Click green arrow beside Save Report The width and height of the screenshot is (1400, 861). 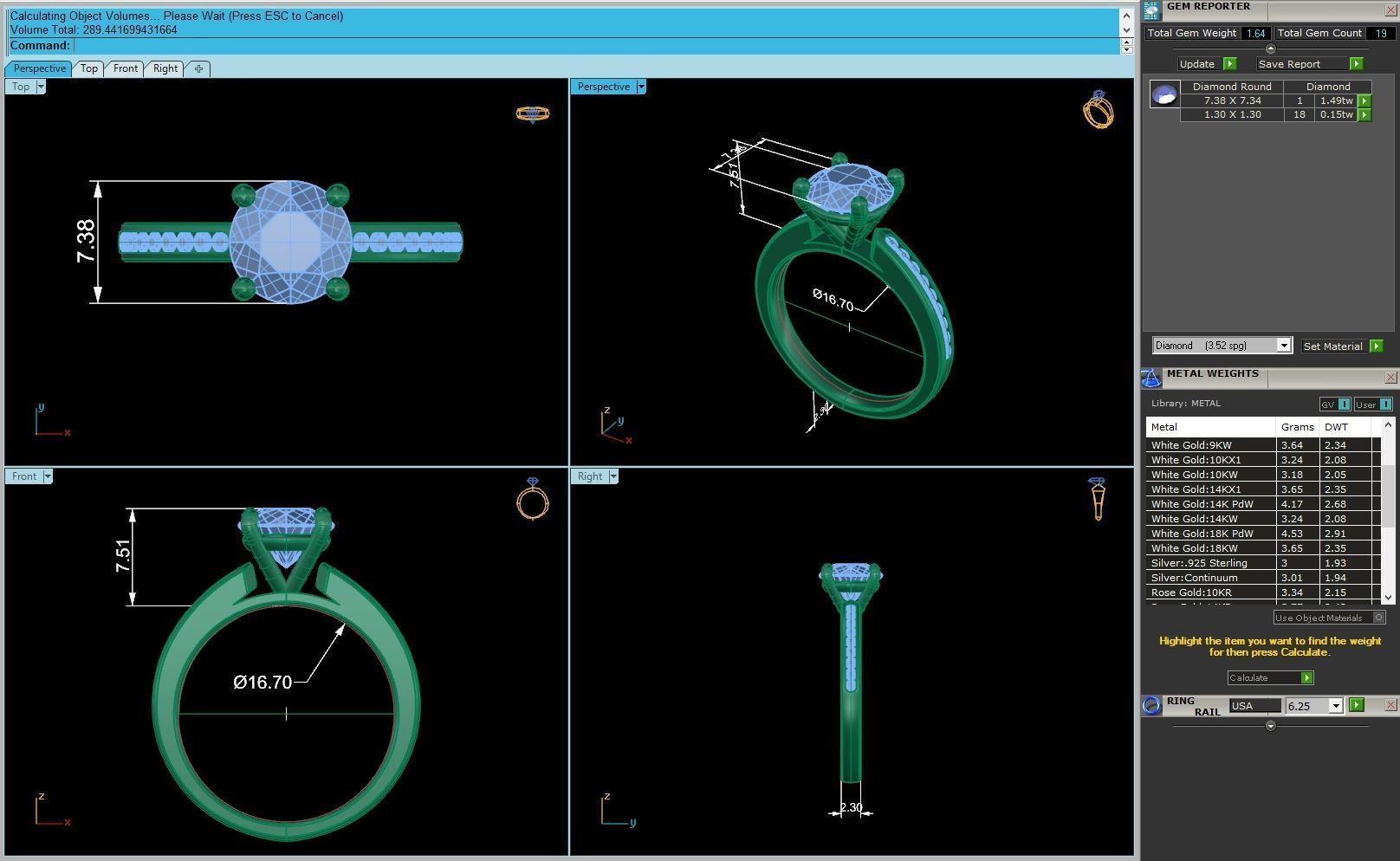pos(1357,64)
